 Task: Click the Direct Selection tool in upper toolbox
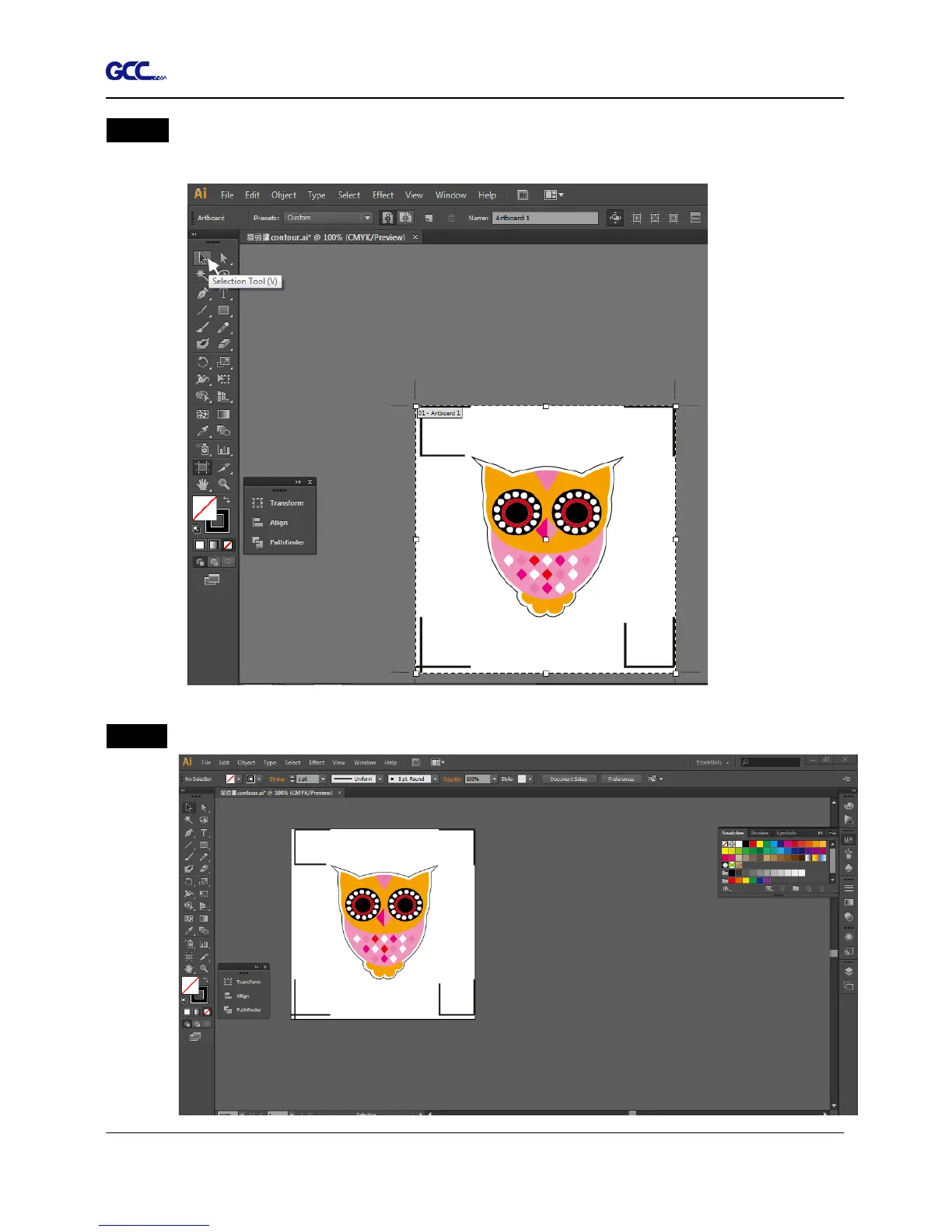point(224,258)
